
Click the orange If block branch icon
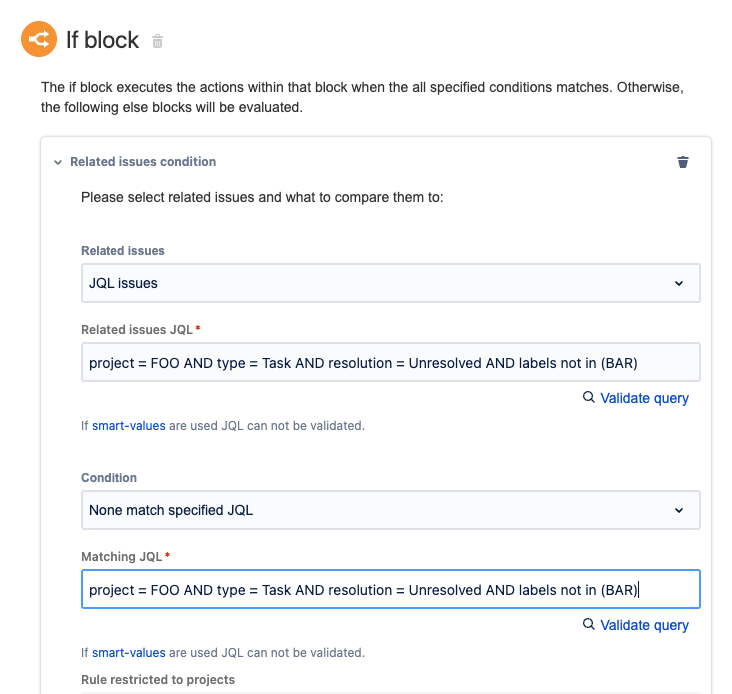pyautogui.click(x=41, y=40)
